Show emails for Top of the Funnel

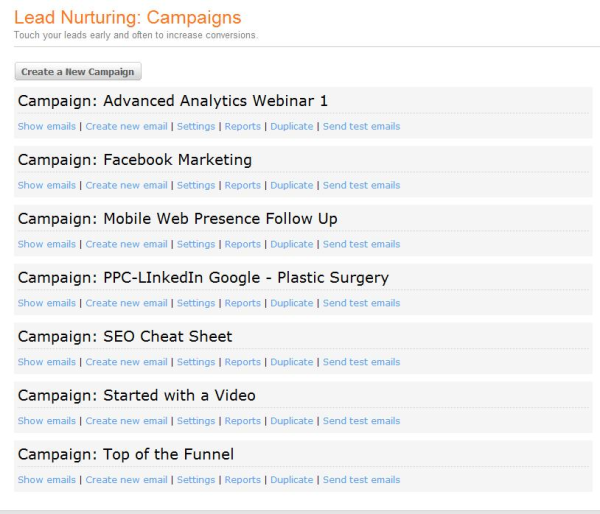(46, 480)
